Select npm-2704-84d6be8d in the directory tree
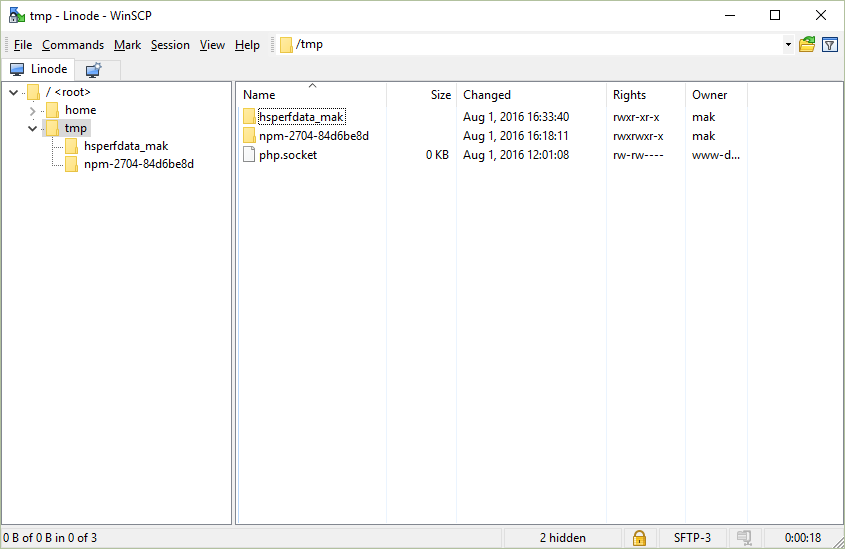The image size is (845, 549). coord(139,164)
